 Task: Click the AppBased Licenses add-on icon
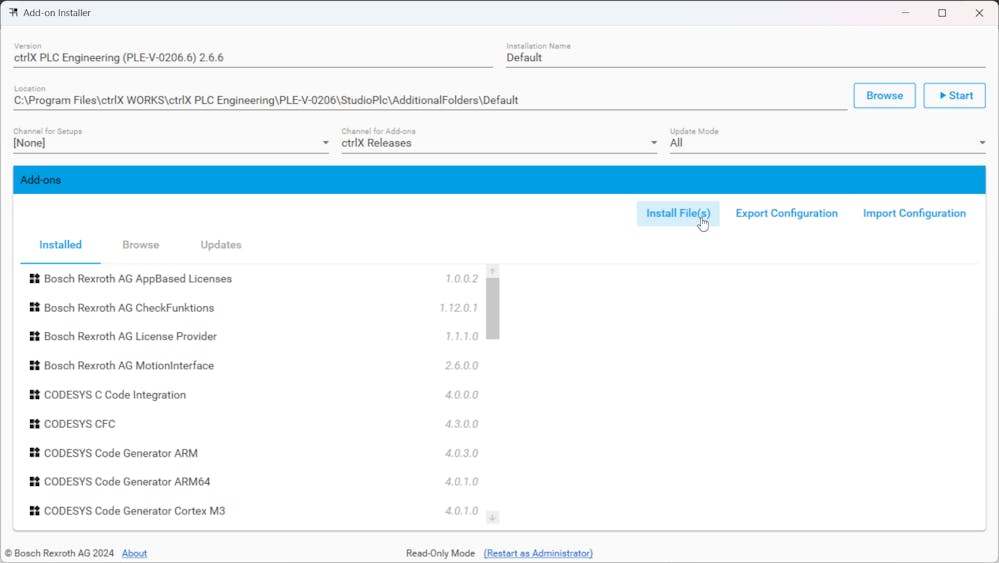pyautogui.click(x=34, y=278)
